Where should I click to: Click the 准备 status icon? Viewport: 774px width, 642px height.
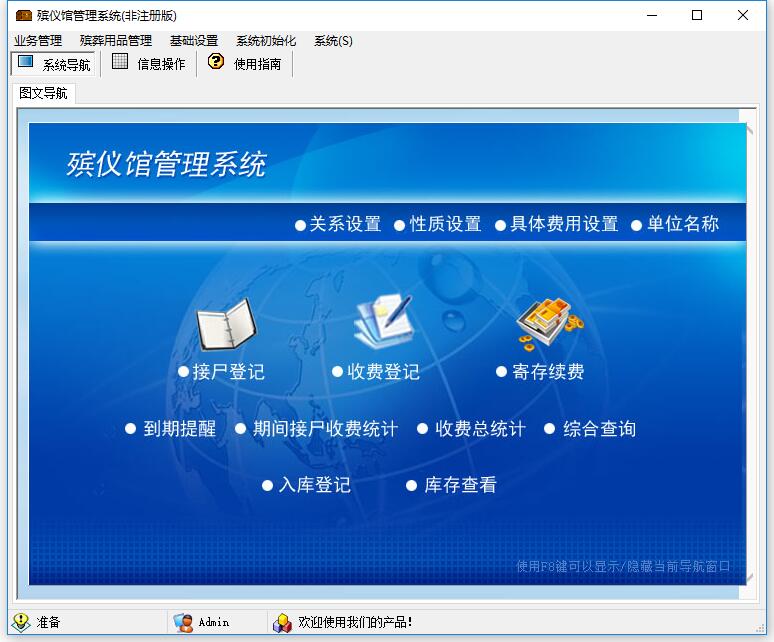(x=21, y=622)
